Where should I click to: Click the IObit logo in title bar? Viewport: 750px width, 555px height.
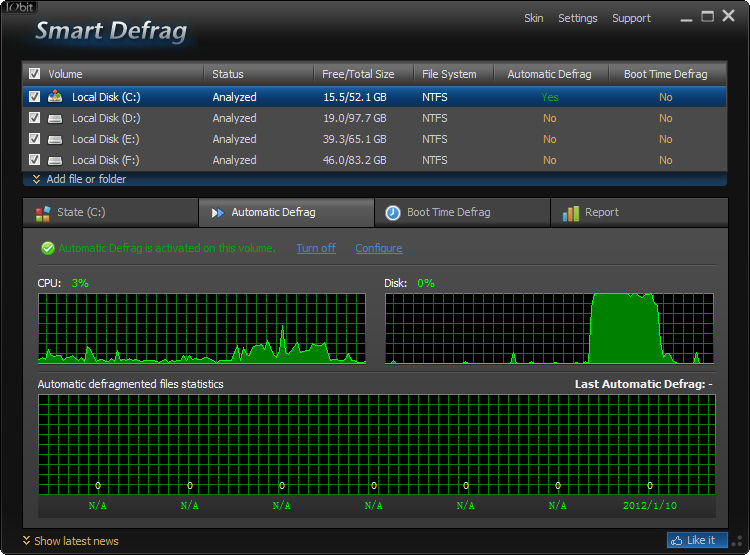20,7
